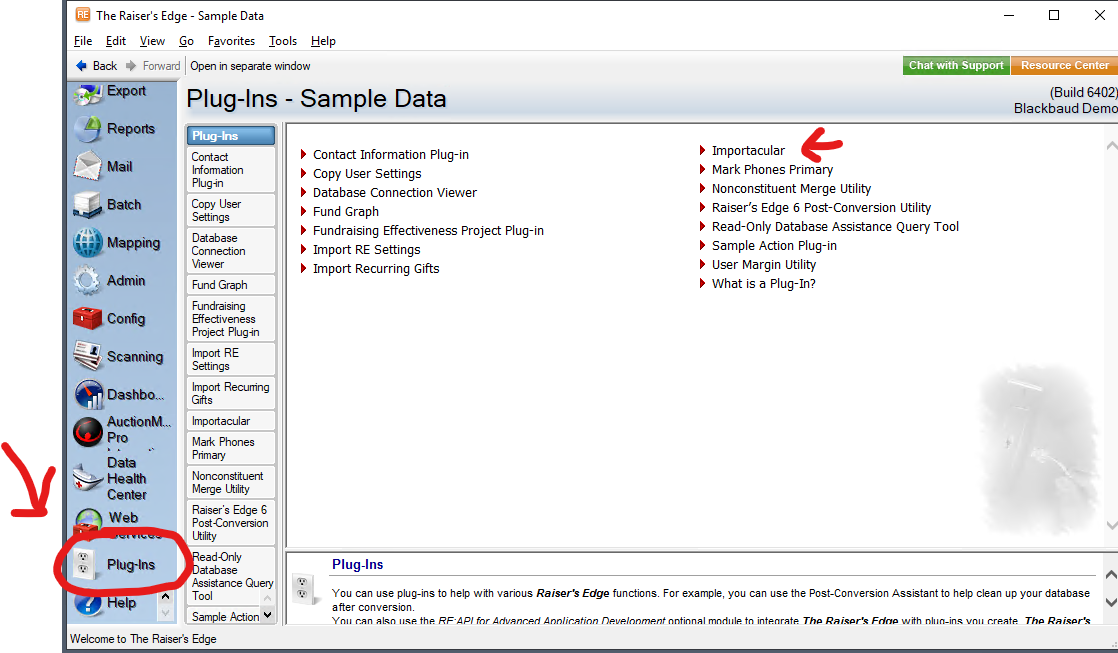Open the Help question mark icon
The image size is (1118, 653).
pos(88,603)
